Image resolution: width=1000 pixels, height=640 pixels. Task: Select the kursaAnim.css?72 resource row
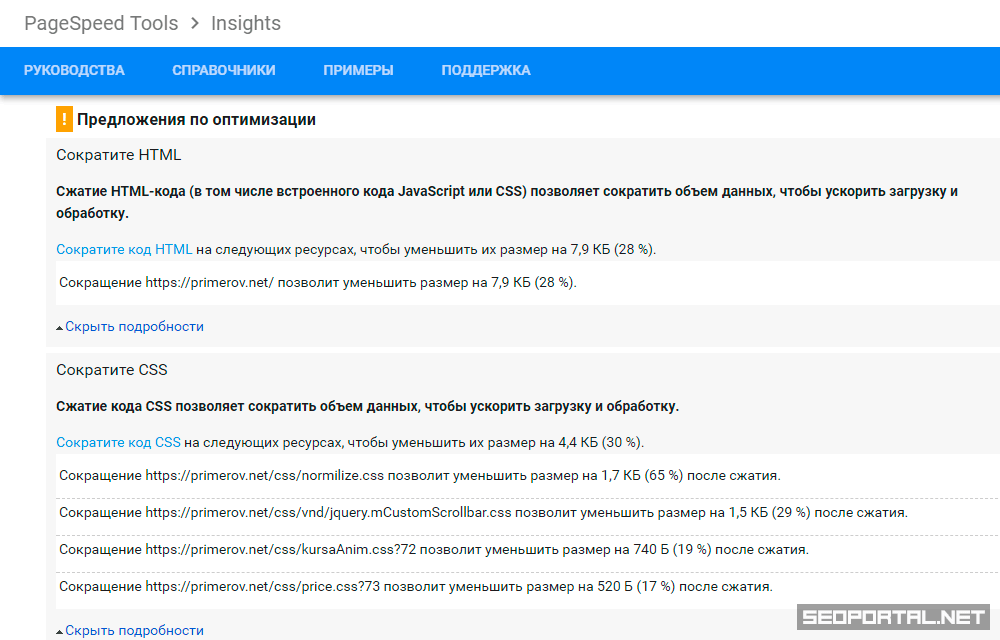(433, 549)
